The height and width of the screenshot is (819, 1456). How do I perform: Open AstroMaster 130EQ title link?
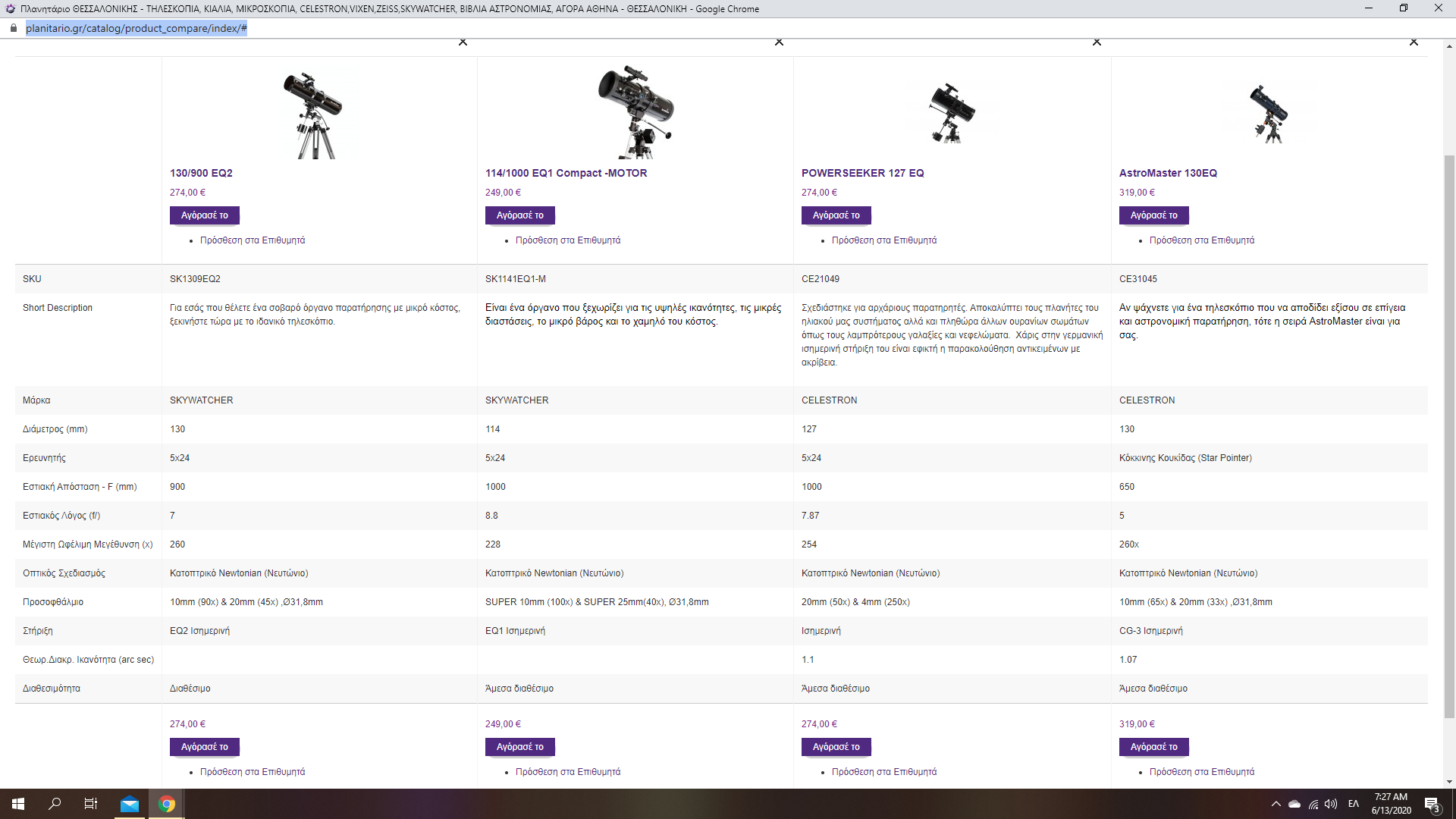pyautogui.click(x=1168, y=173)
